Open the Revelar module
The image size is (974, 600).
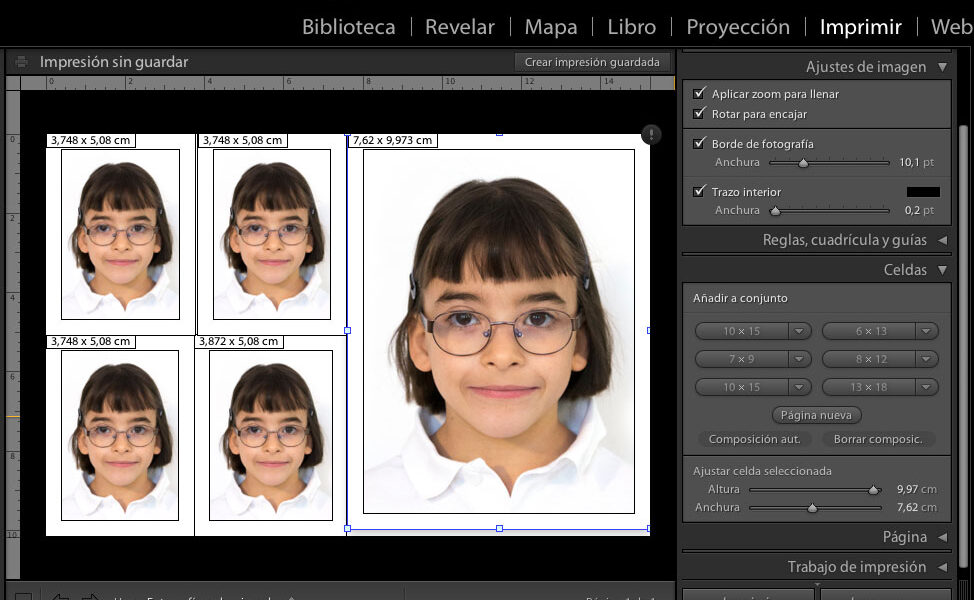coord(459,26)
